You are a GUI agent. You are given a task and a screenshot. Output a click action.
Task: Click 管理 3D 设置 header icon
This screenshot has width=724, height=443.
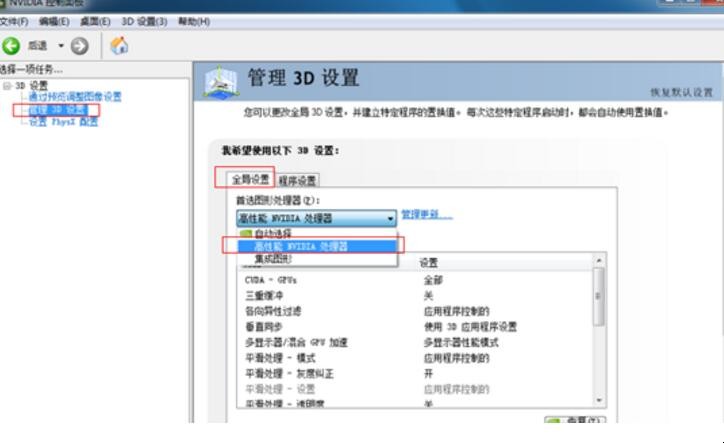point(221,82)
